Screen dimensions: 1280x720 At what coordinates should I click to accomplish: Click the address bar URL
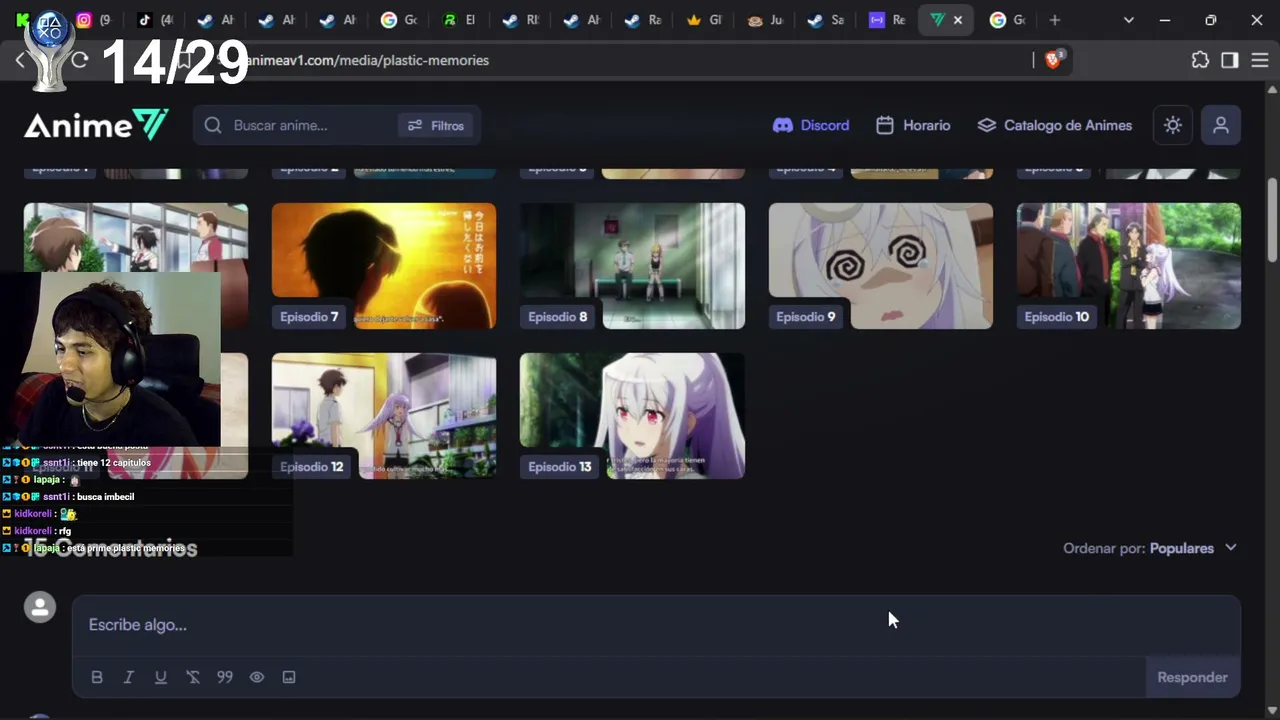pyautogui.click(x=370, y=60)
